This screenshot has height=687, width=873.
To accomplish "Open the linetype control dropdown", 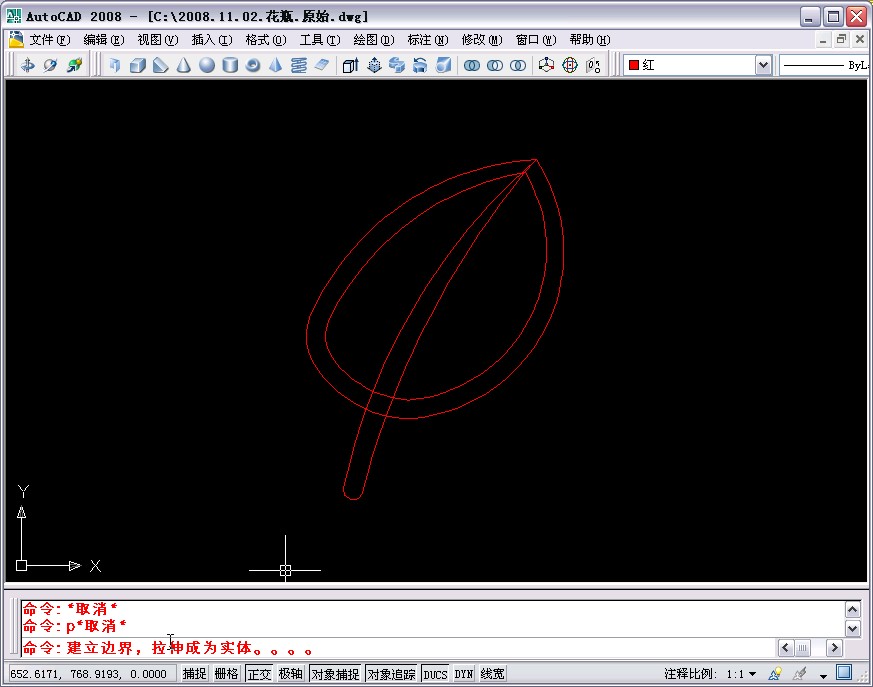I will pyautogui.click(x=823, y=65).
